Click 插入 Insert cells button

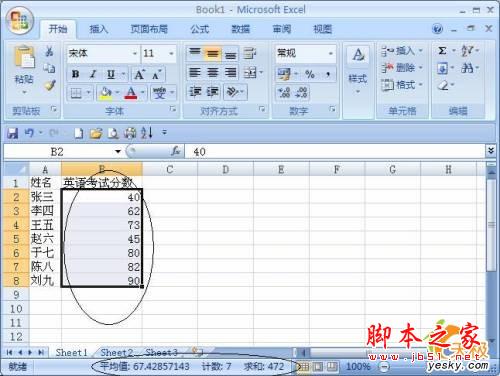402,51
